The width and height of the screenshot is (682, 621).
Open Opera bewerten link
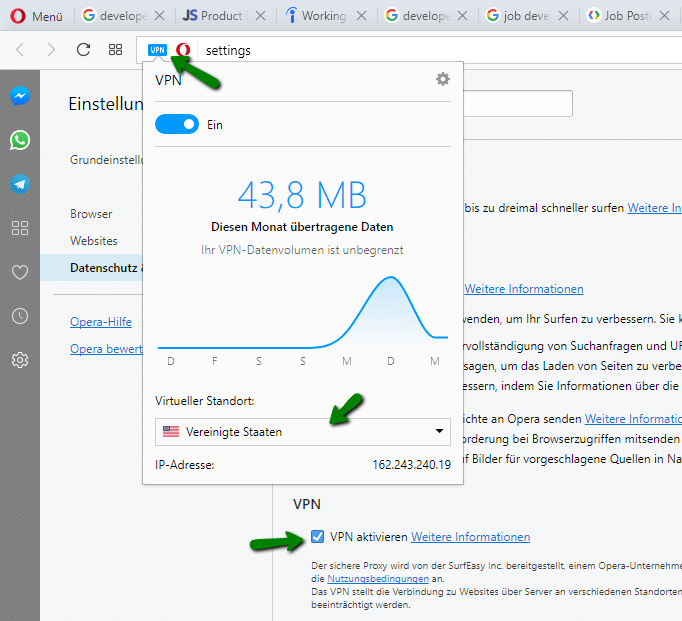click(x=106, y=349)
